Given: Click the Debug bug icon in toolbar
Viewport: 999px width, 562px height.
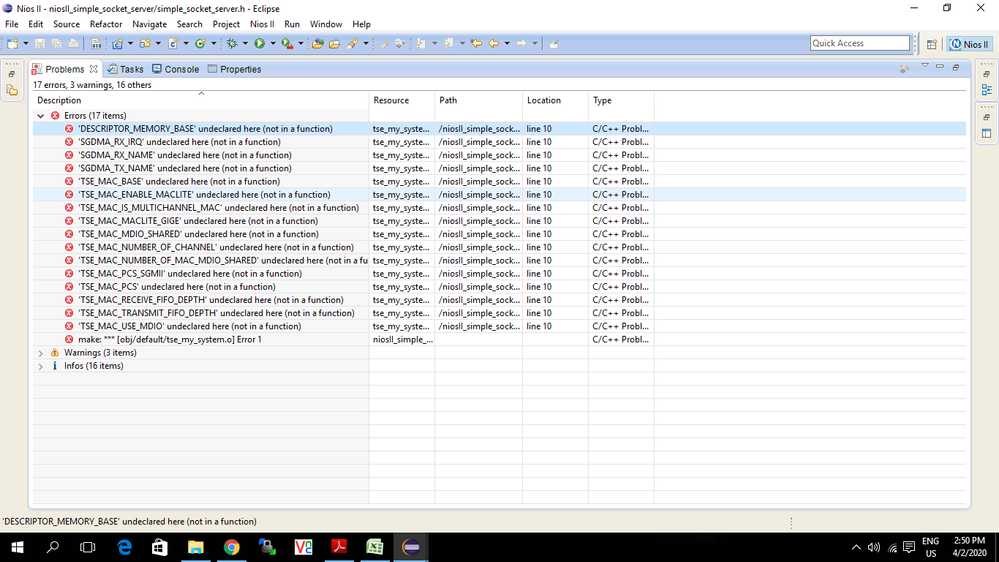Looking at the screenshot, I should pyautogui.click(x=232, y=43).
